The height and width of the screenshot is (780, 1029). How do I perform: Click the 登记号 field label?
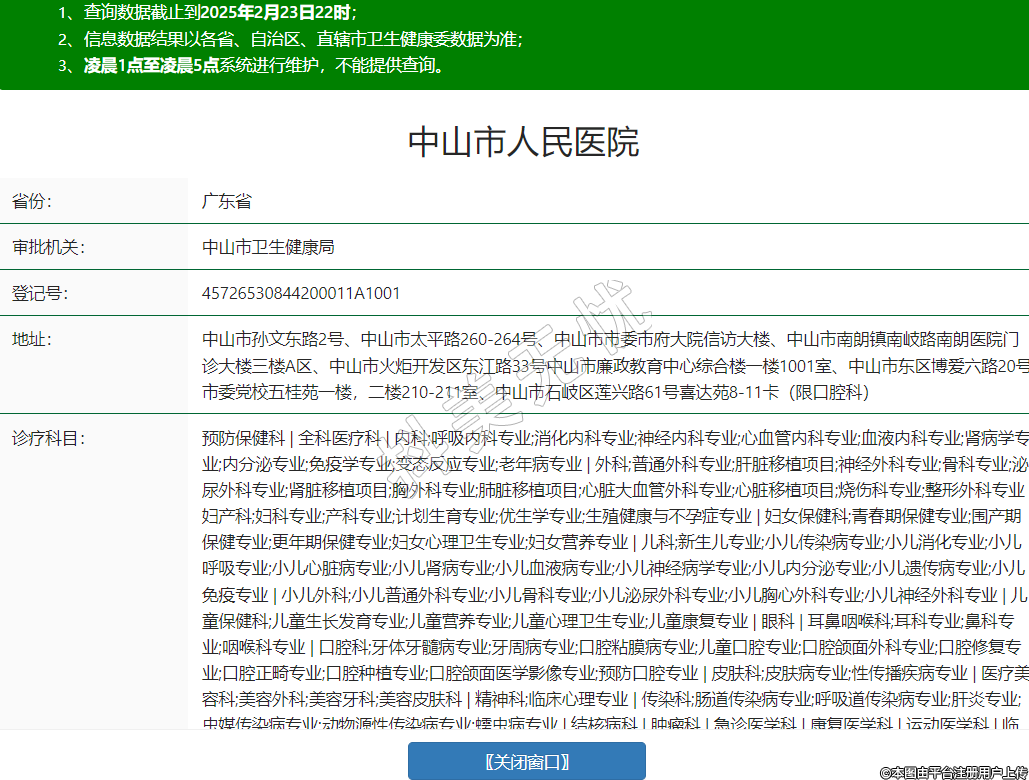pyautogui.click(x=40, y=293)
